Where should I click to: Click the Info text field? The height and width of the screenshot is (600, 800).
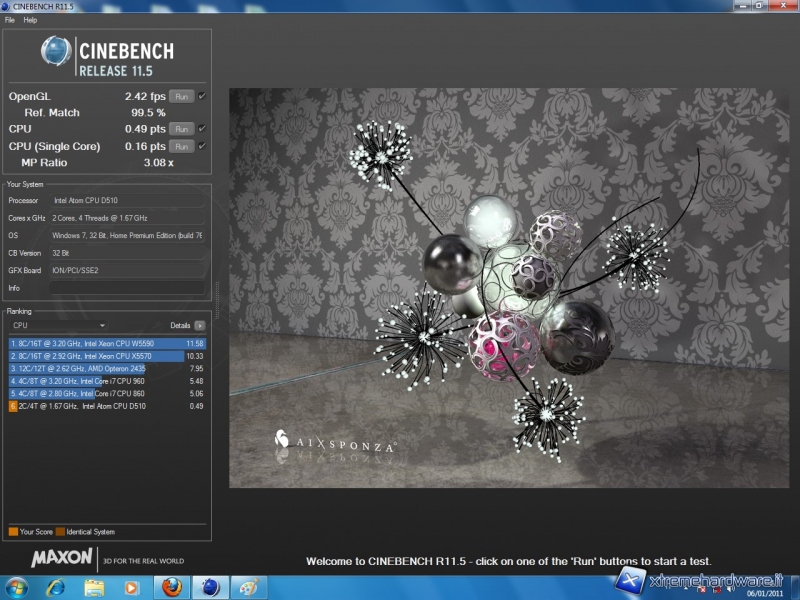pos(127,288)
